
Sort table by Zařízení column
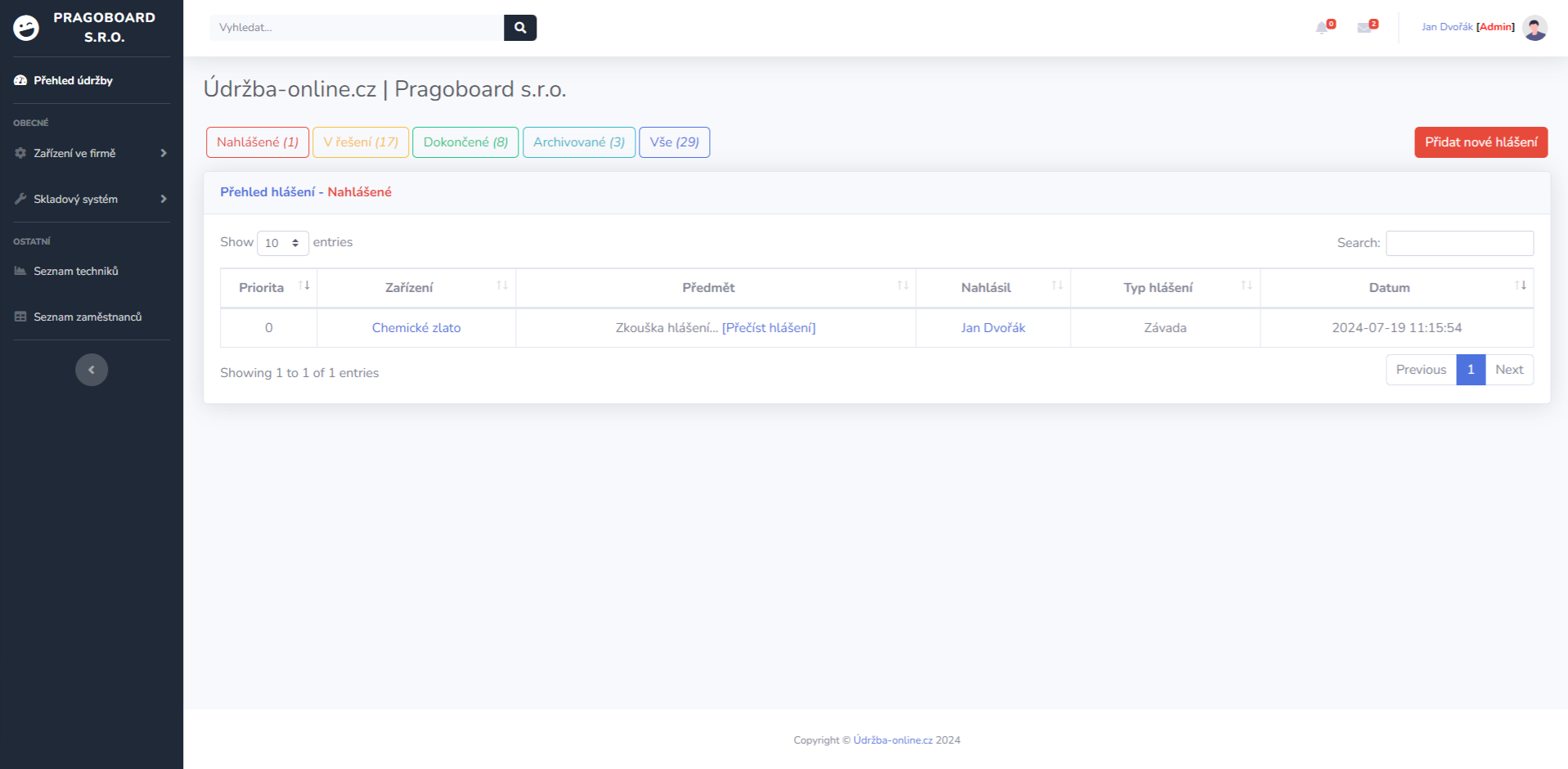point(416,288)
